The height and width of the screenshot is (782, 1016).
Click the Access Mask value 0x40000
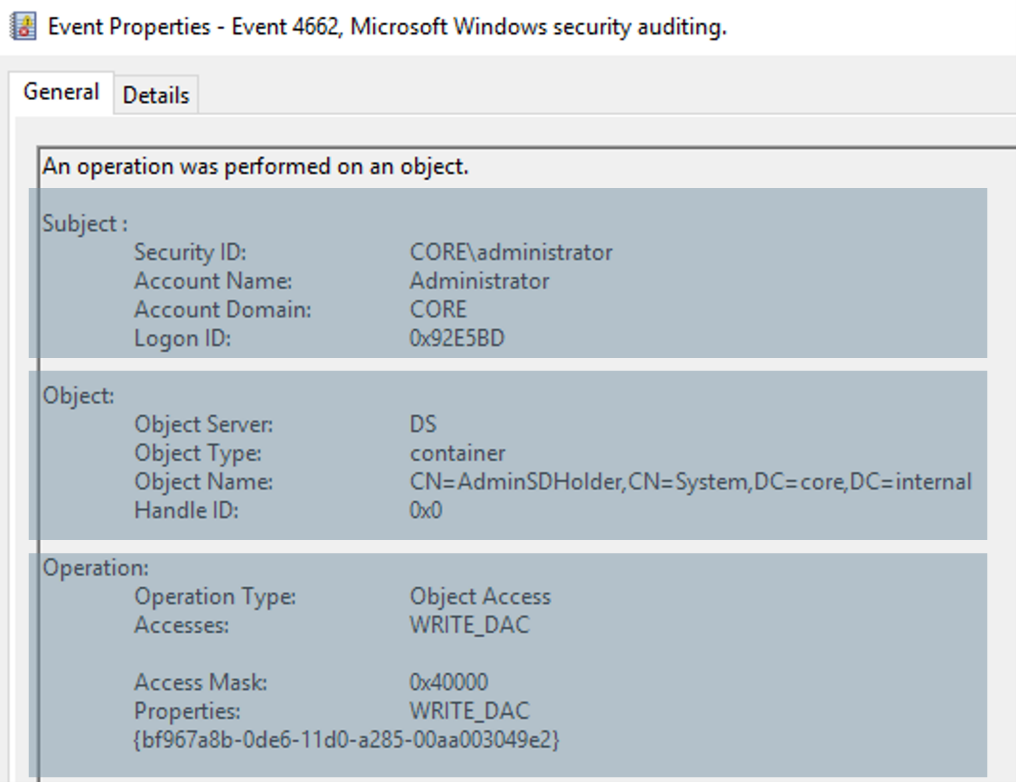click(x=448, y=682)
